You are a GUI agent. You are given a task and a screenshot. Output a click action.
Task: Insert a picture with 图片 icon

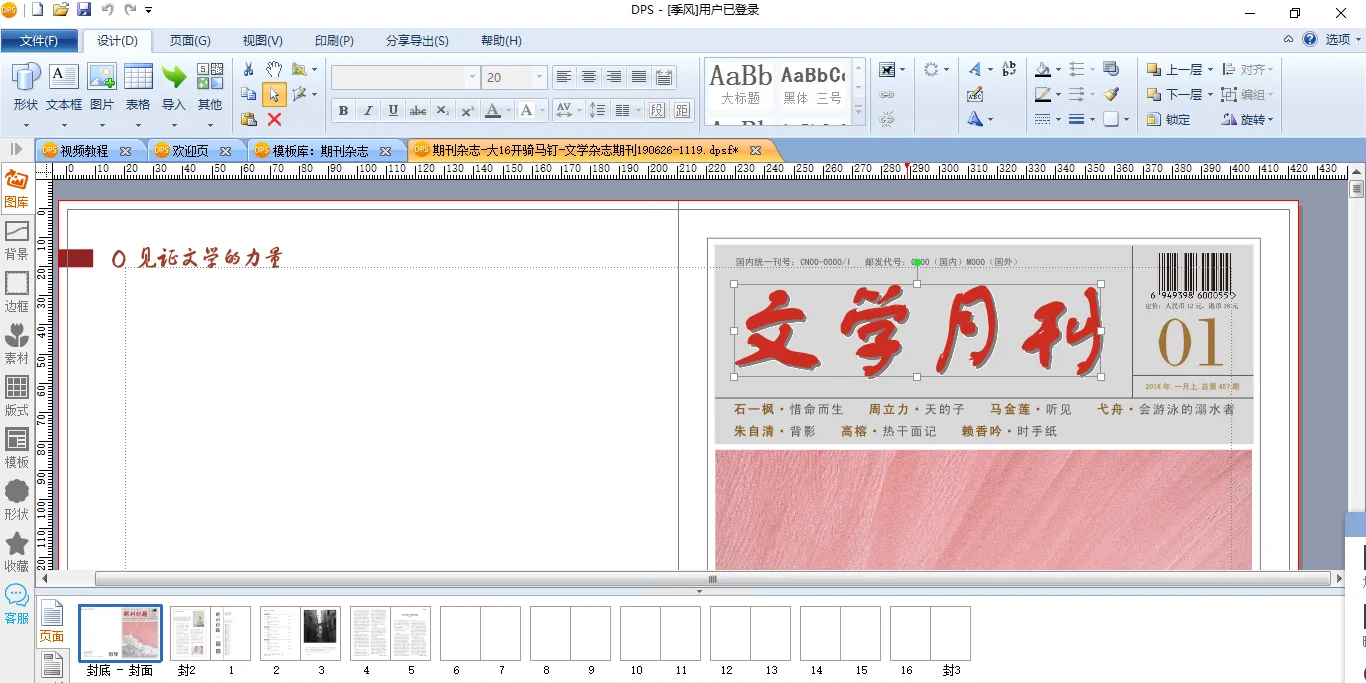tap(102, 77)
